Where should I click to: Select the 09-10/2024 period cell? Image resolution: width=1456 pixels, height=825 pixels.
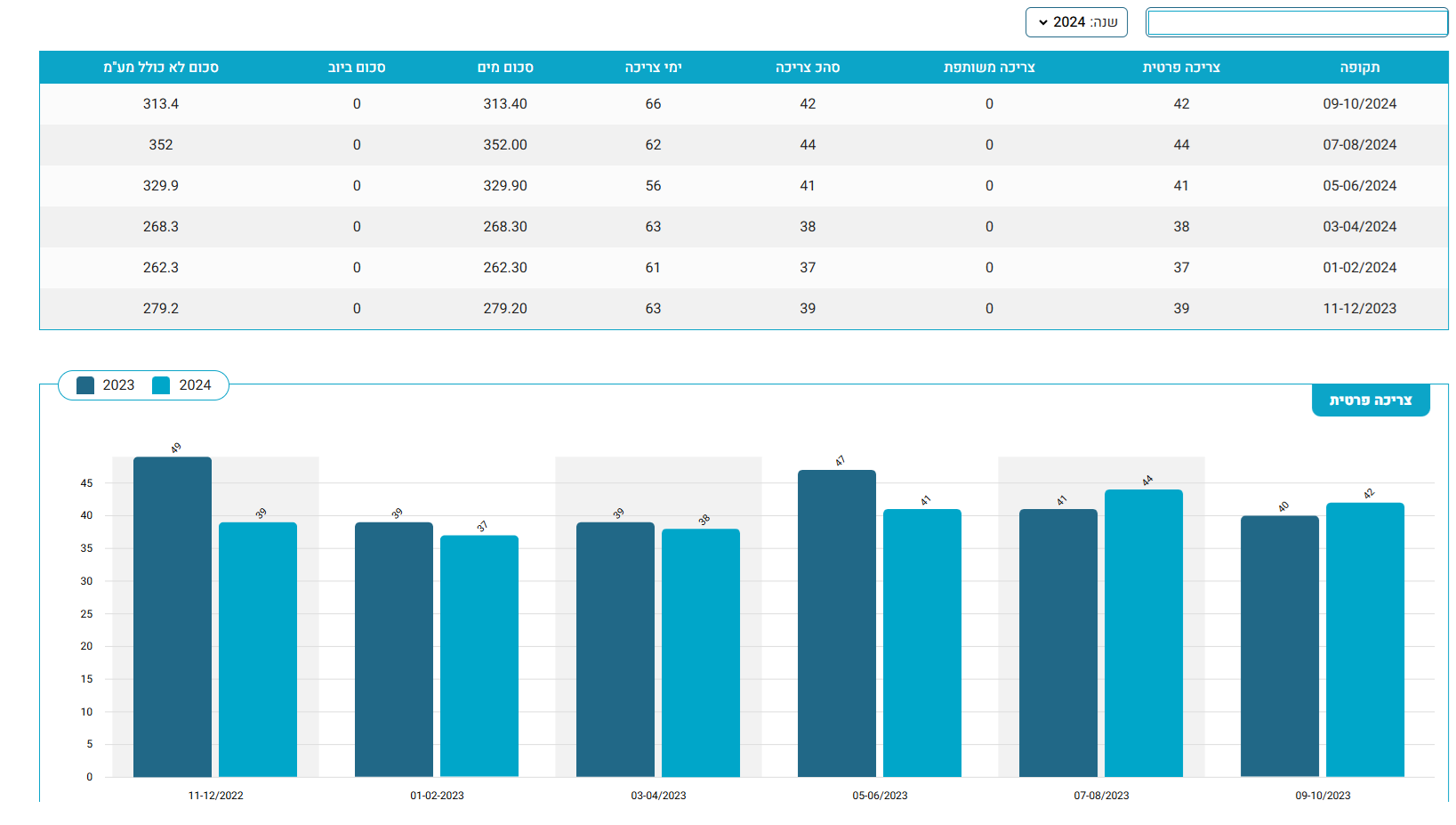point(1358,104)
